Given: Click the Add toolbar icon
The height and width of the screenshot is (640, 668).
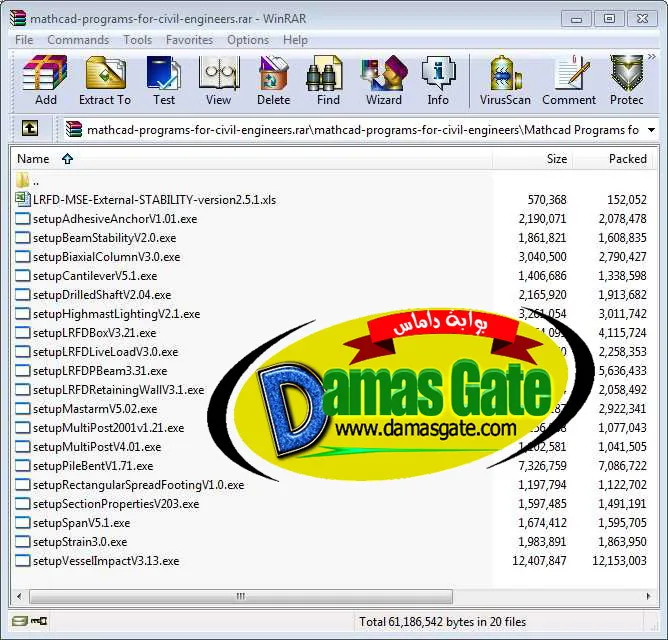Looking at the screenshot, I should point(46,73).
